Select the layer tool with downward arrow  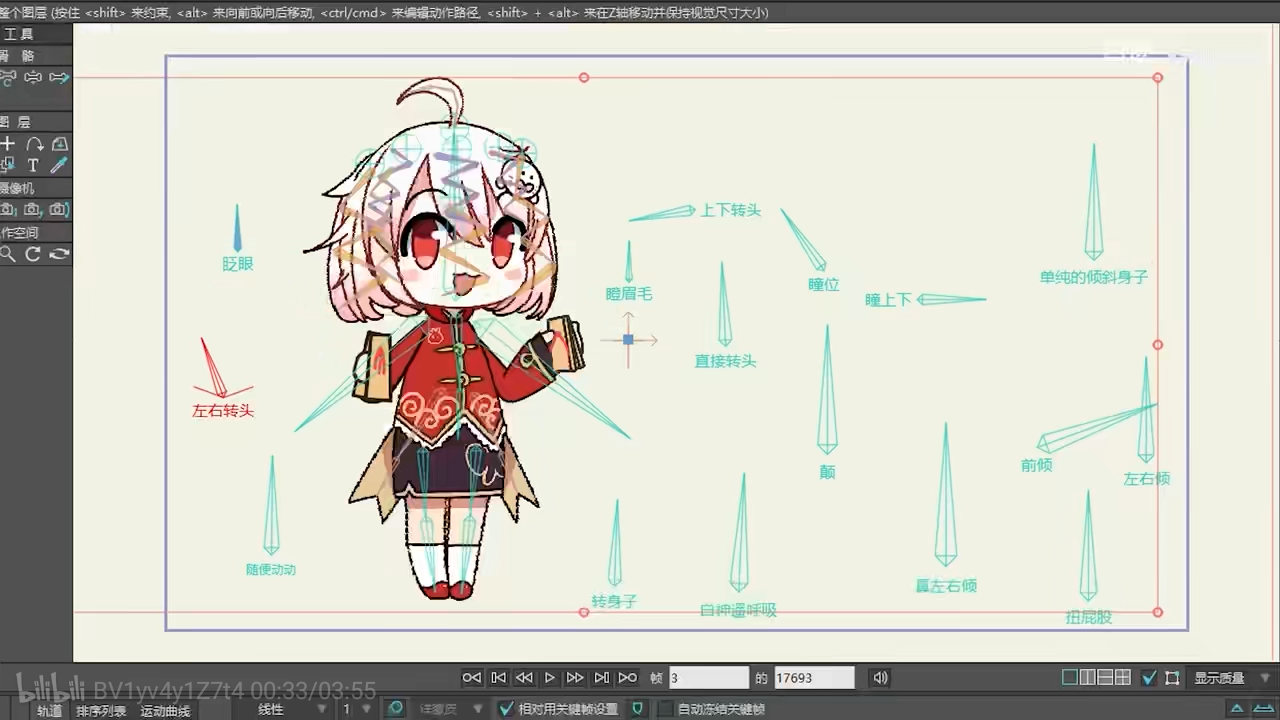59,144
